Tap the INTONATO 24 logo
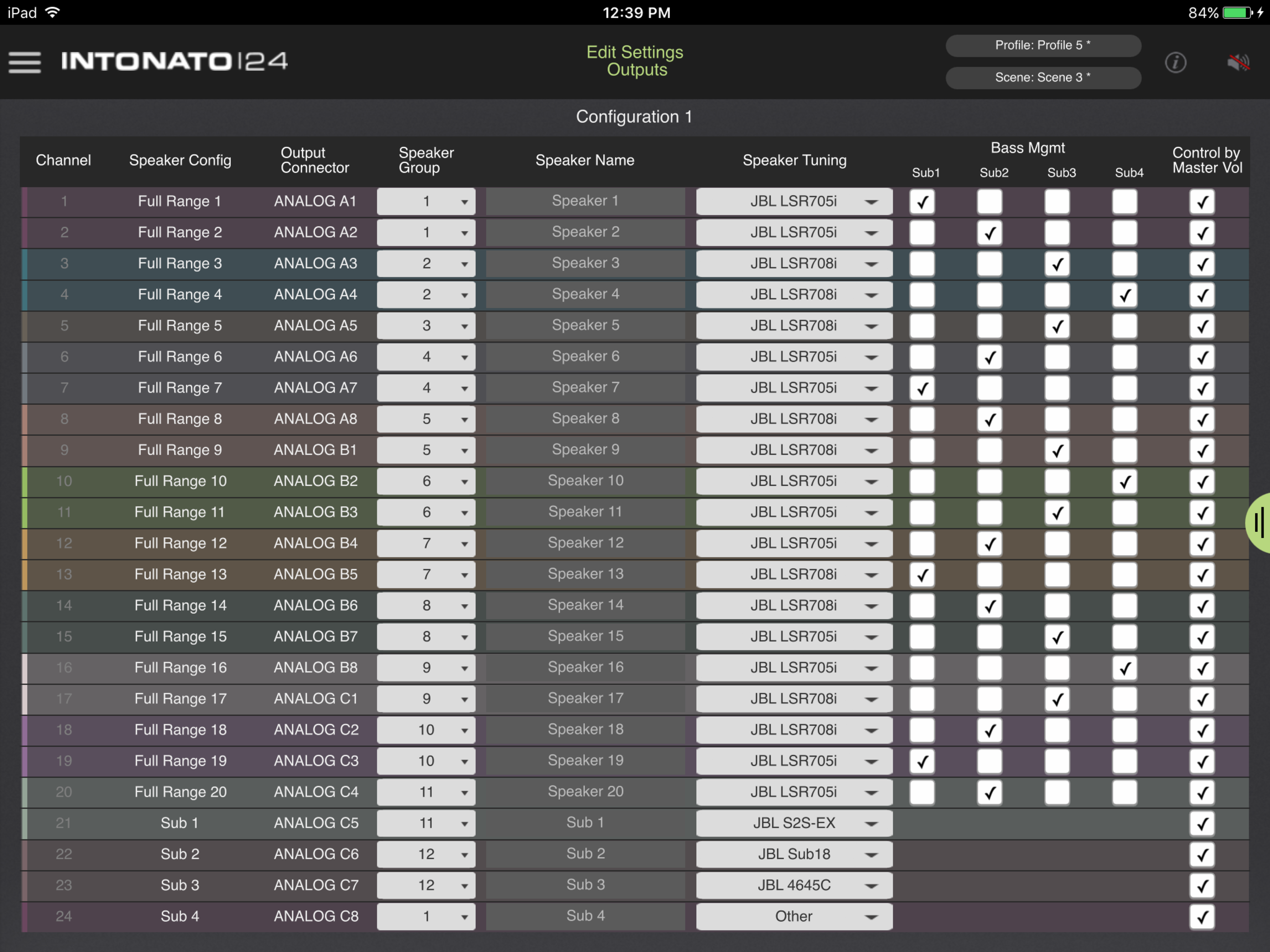Image resolution: width=1270 pixels, height=952 pixels. tap(174, 61)
